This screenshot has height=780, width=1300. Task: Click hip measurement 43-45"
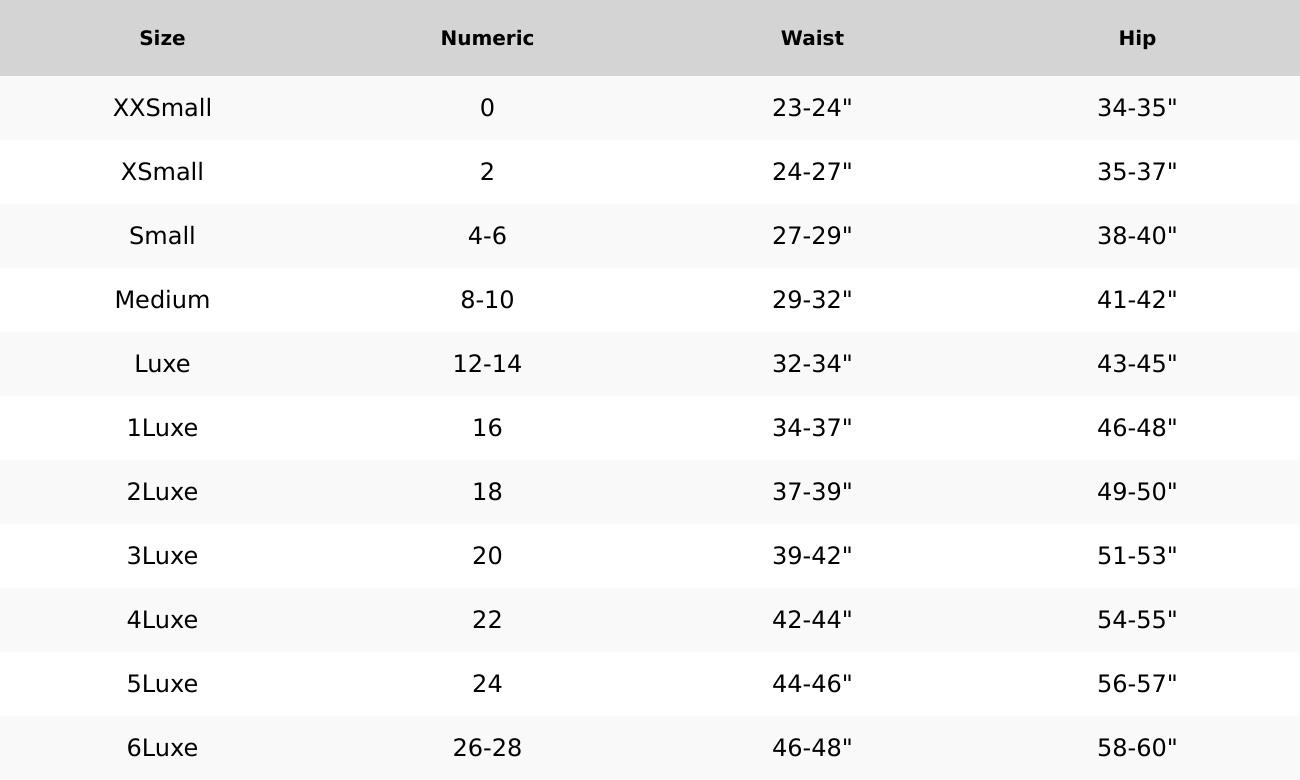pos(1137,364)
